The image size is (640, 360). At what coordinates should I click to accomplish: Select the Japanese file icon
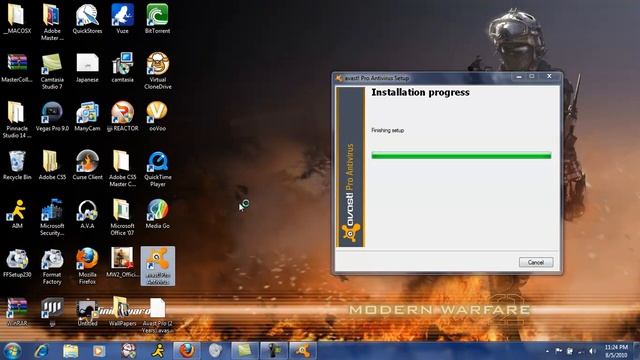tap(87, 67)
